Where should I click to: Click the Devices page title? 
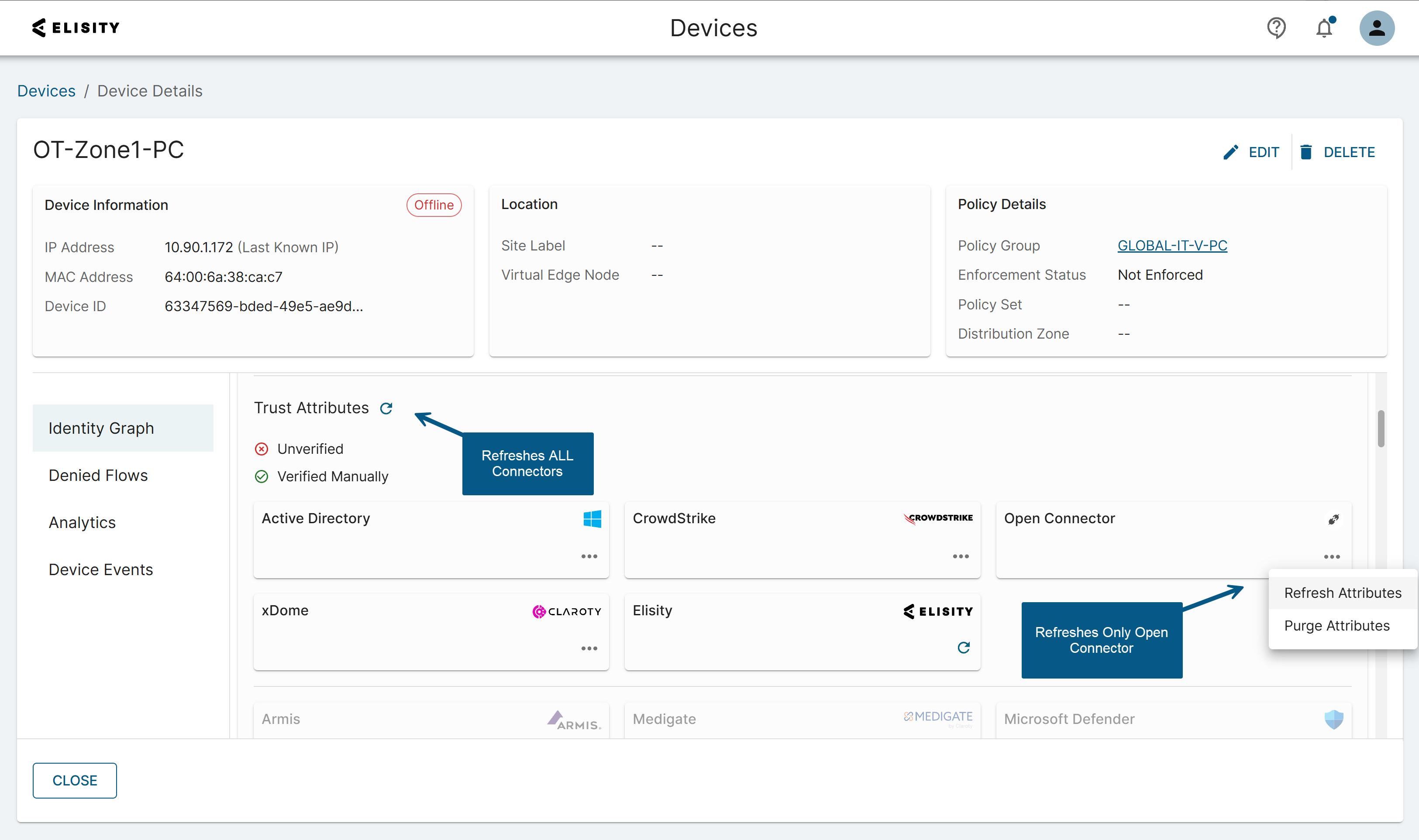click(713, 28)
